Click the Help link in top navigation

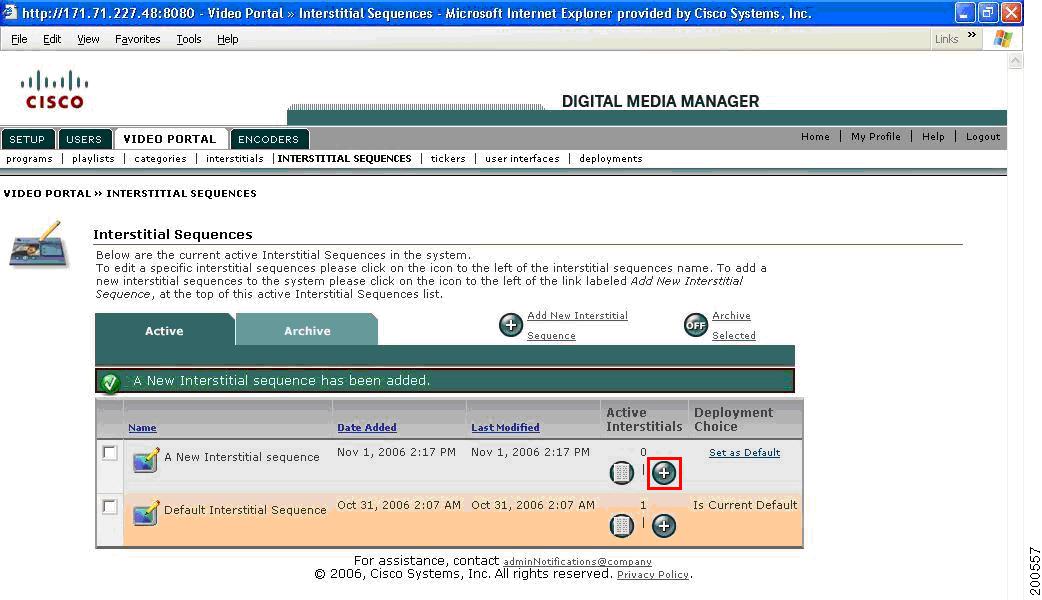[933, 136]
